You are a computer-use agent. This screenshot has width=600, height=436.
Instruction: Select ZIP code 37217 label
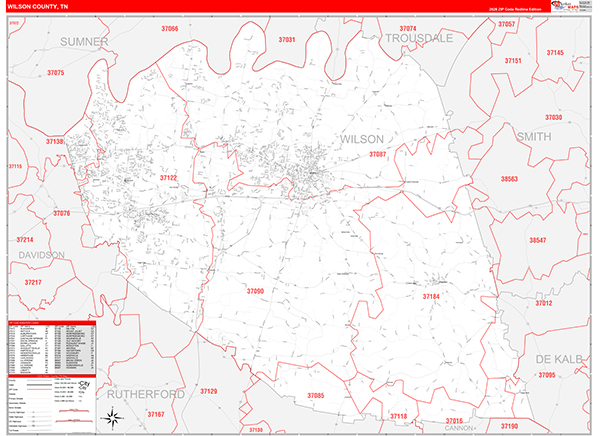tap(33, 283)
